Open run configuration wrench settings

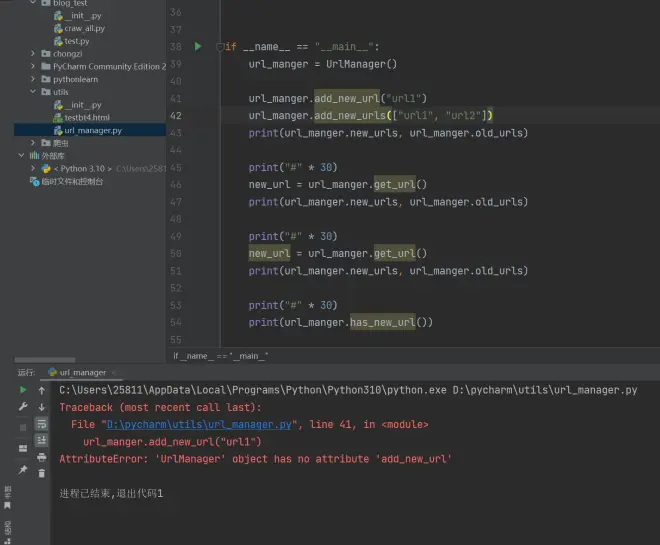[x=23, y=407]
